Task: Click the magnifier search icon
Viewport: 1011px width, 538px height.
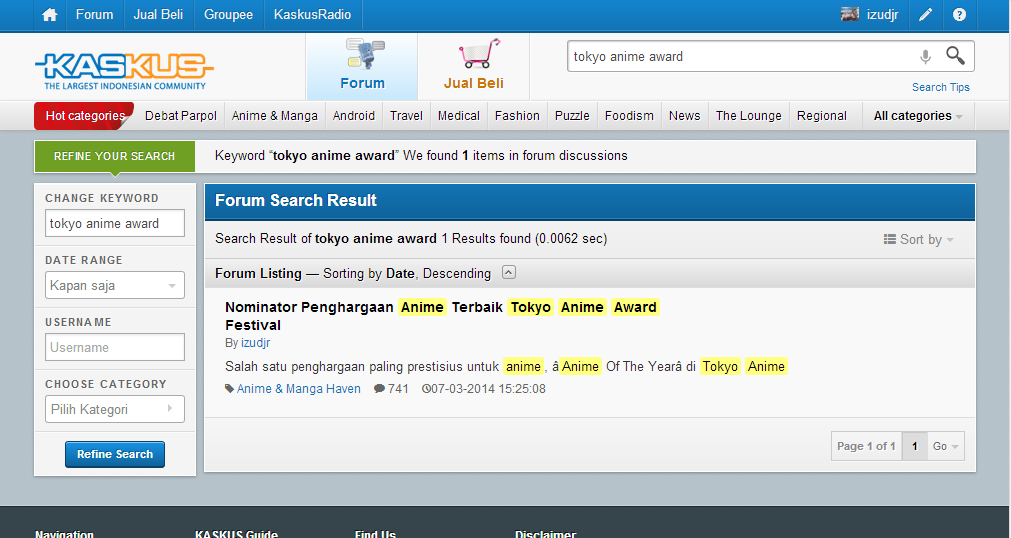Action: point(956,56)
